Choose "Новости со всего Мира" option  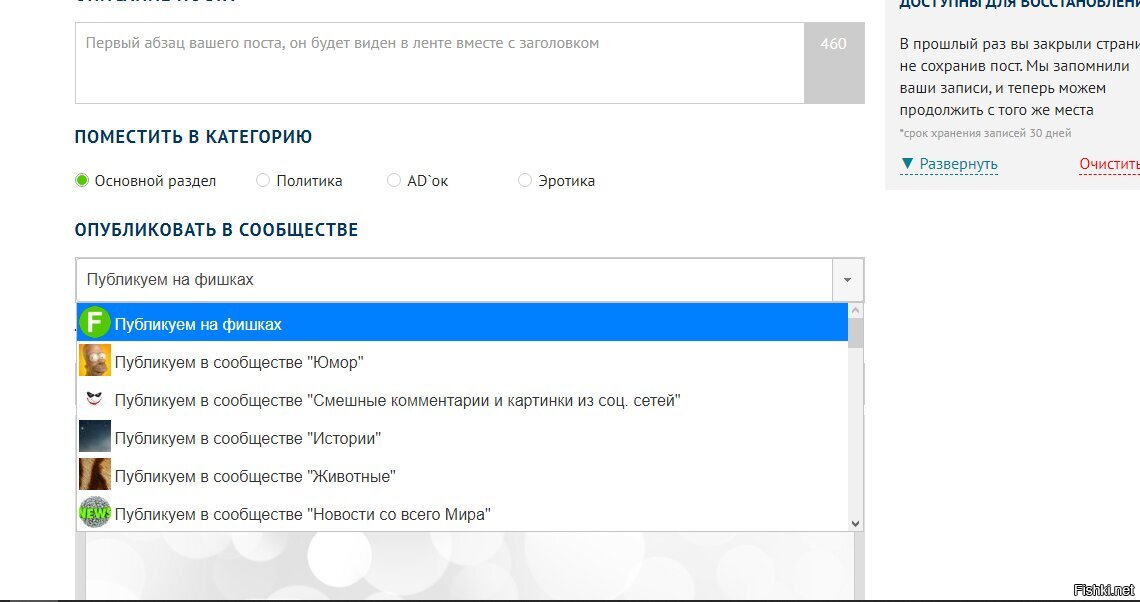(462, 513)
